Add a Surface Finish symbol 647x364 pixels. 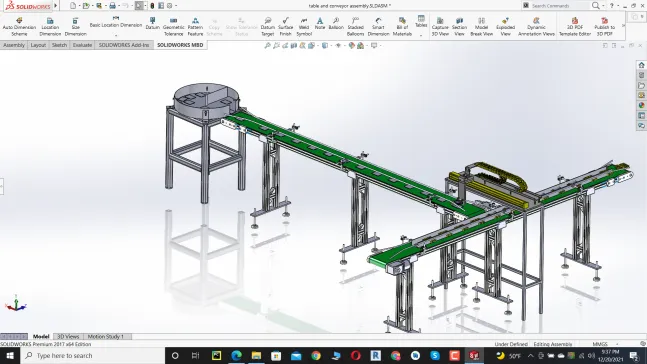[285, 27]
